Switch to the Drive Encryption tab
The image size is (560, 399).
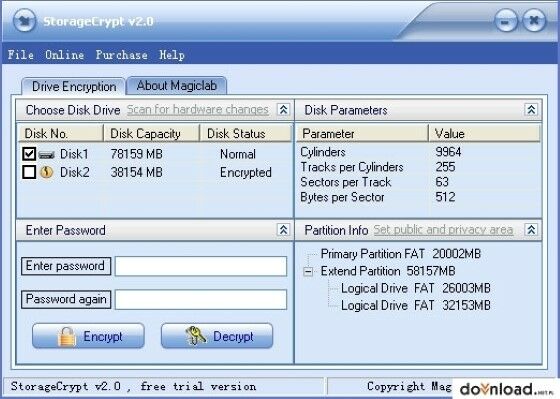(x=74, y=86)
